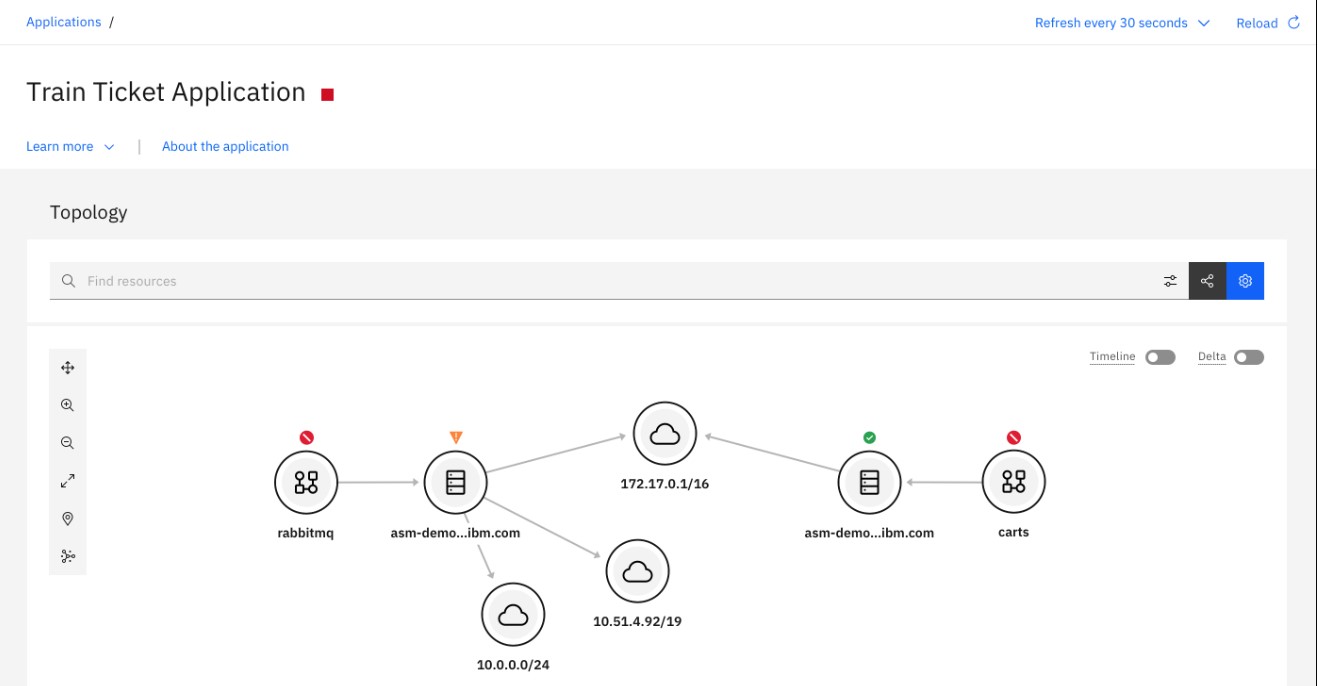Open the blue settings gear button
Screen dimensions: 1318x686
(1245, 281)
